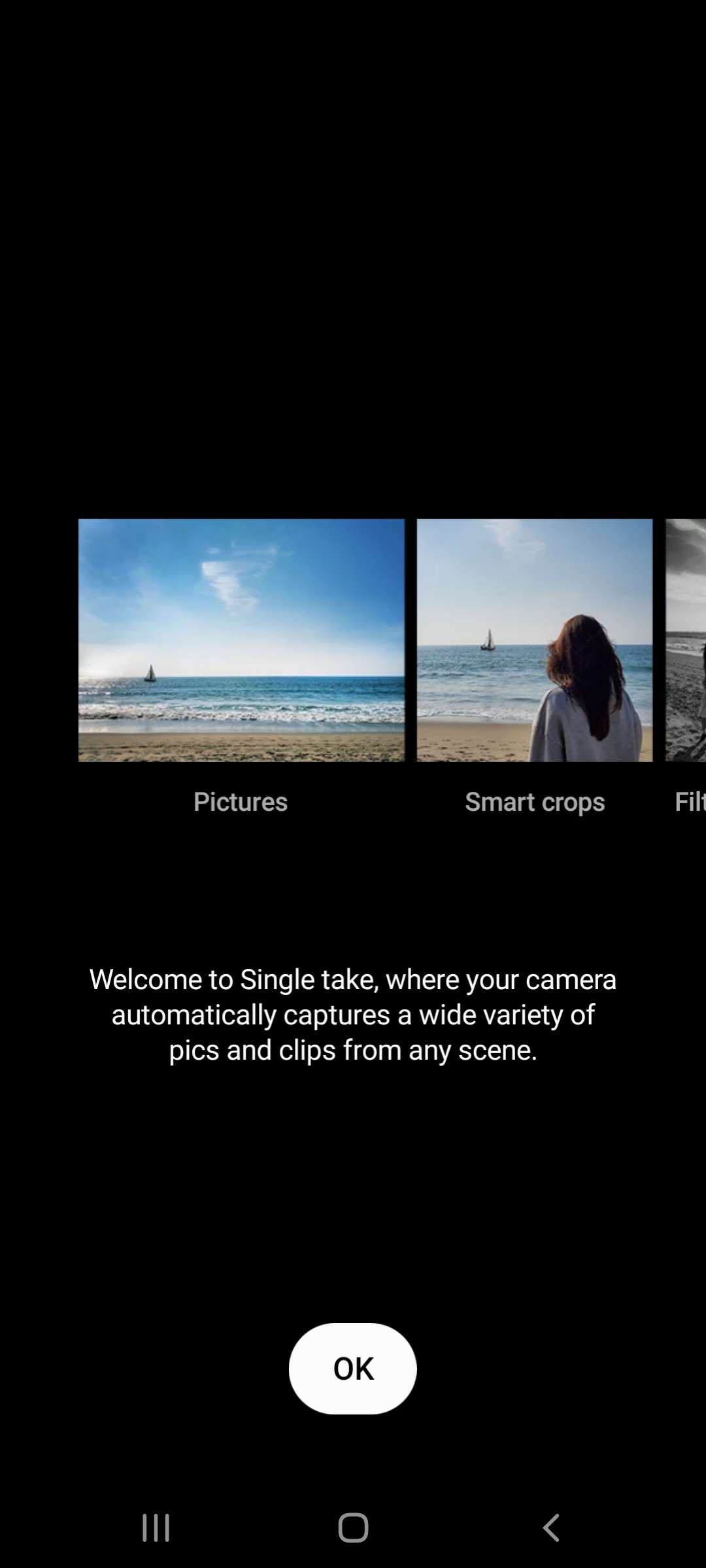Tap the 'pics and clips from any scene' line
This screenshot has height=1568, width=706.
[353, 1050]
